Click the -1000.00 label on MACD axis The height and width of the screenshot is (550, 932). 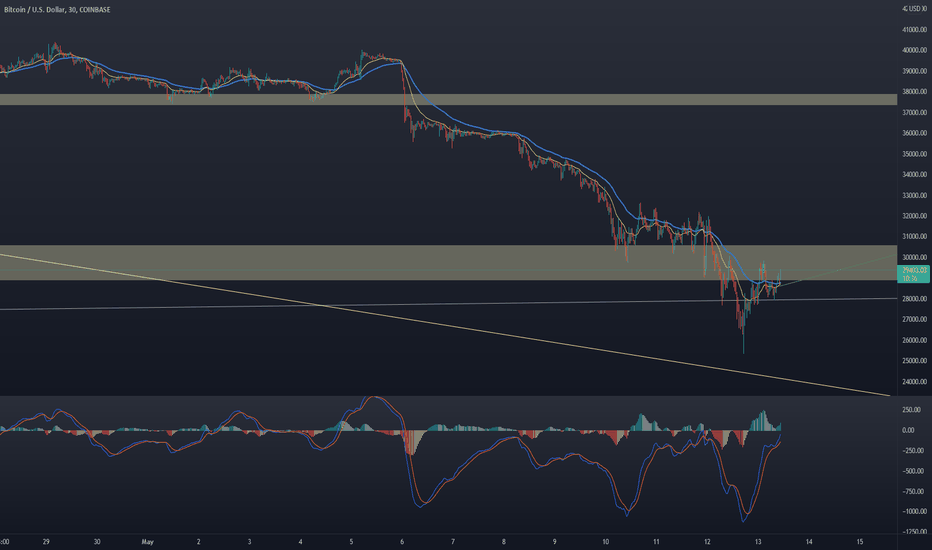[914, 511]
